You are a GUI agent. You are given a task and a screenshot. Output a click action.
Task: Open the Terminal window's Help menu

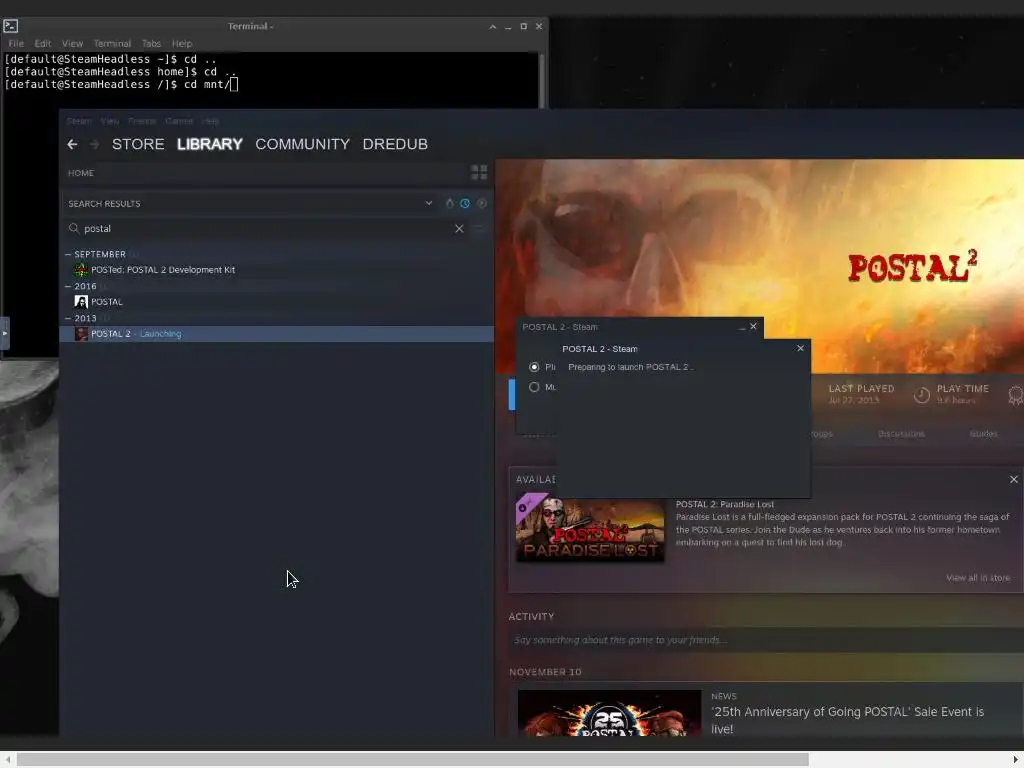[182, 44]
